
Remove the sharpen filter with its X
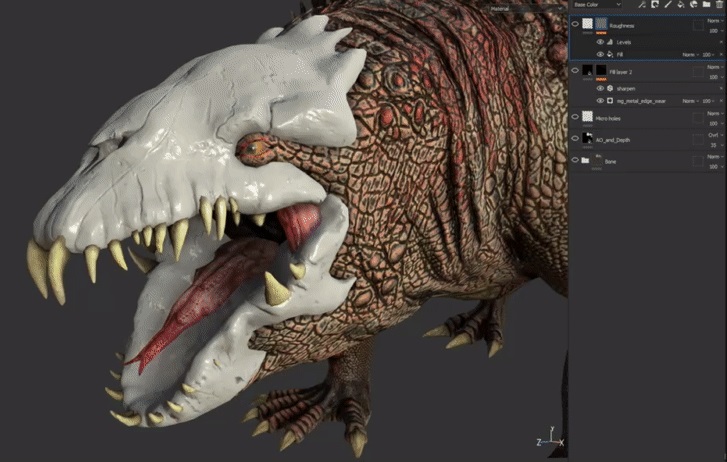click(720, 88)
